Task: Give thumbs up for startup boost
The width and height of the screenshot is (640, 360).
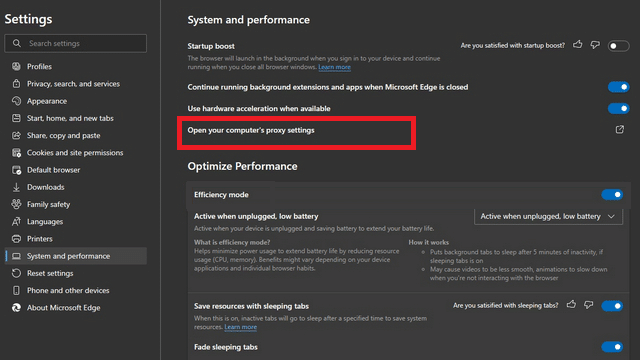Action: tap(578, 44)
